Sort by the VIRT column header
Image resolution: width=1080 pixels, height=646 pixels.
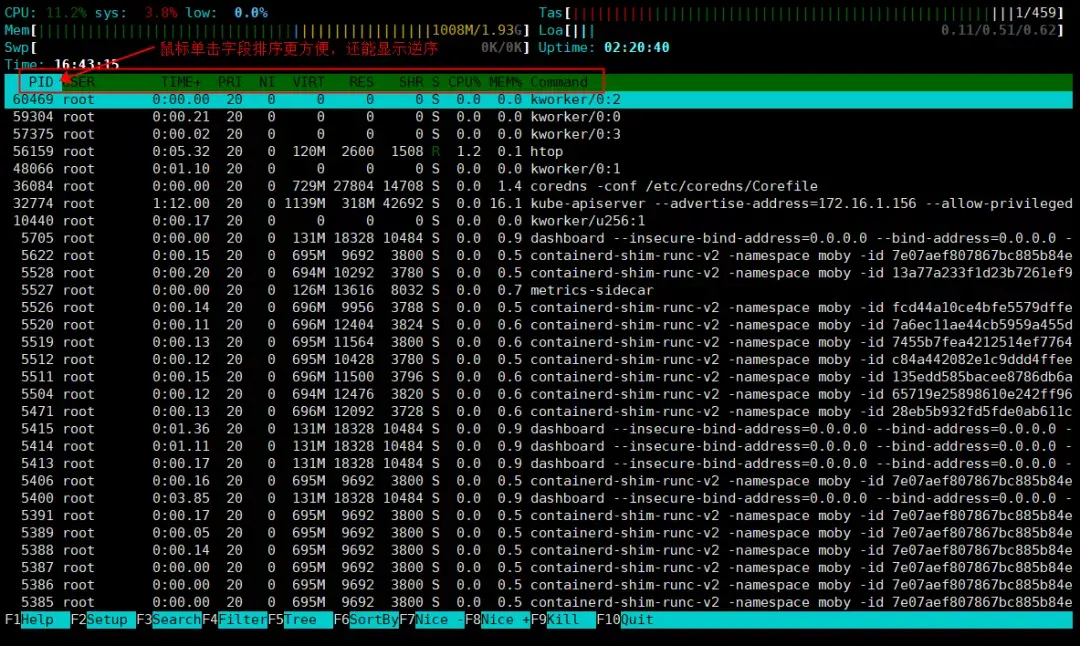[x=308, y=82]
